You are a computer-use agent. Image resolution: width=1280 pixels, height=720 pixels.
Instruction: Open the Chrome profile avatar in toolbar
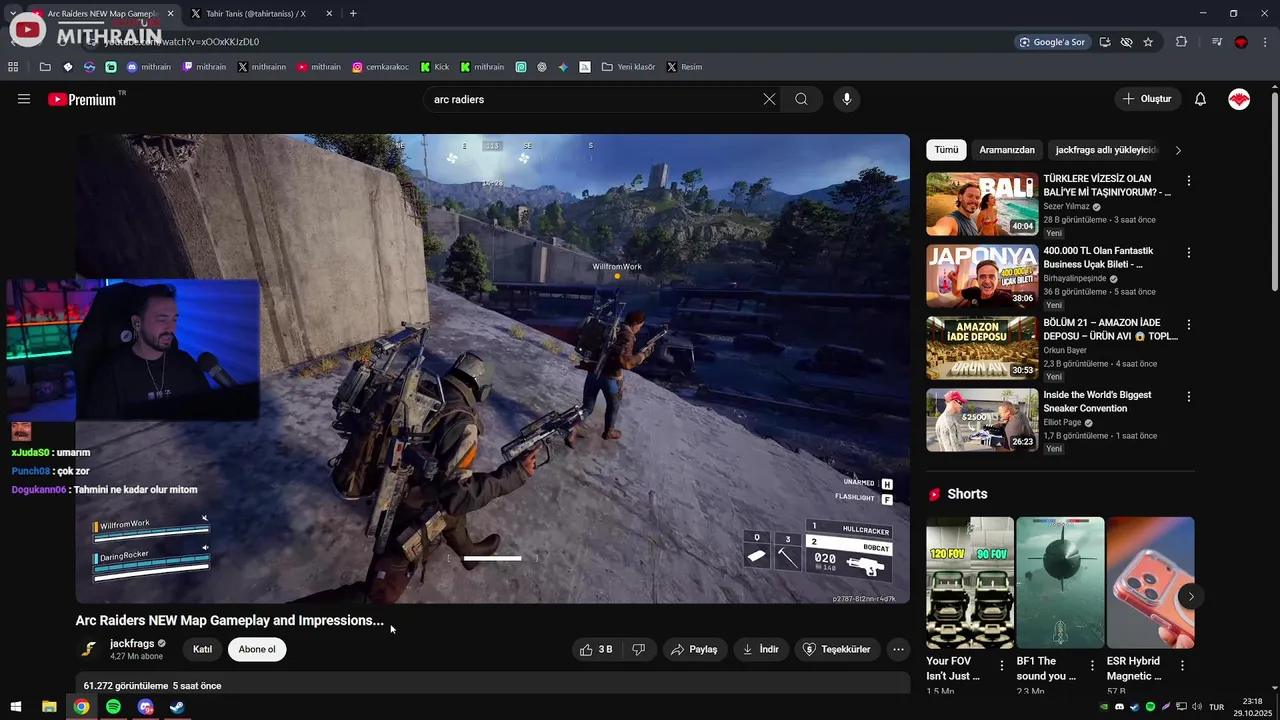coord(1241,42)
